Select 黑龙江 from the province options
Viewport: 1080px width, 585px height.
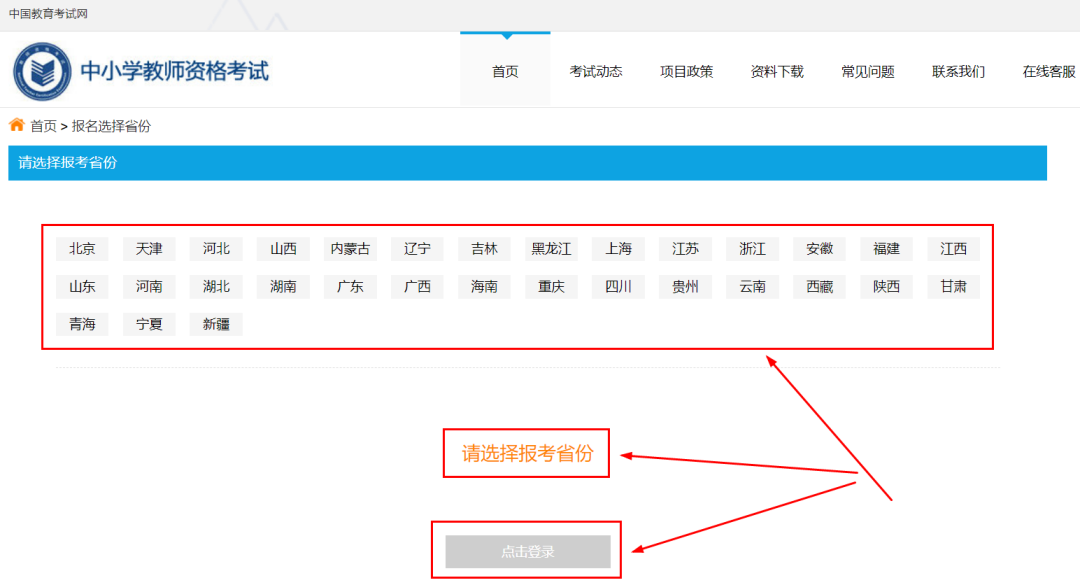(551, 249)
